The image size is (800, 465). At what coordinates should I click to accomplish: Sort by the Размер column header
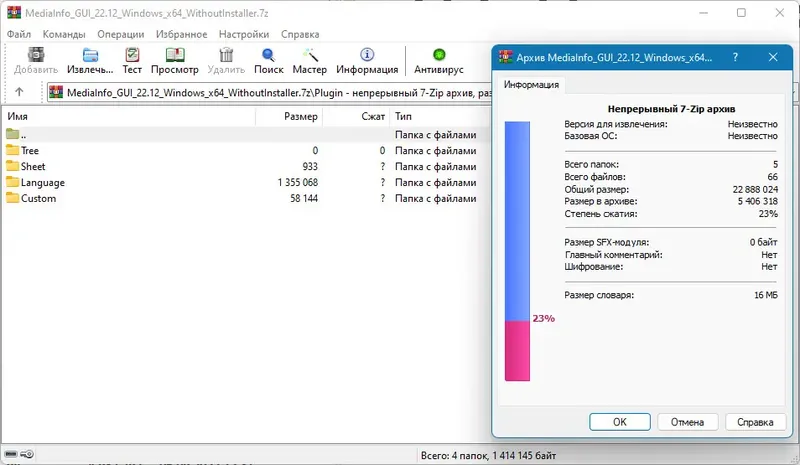pyautogui.click(x=289, y=116)
